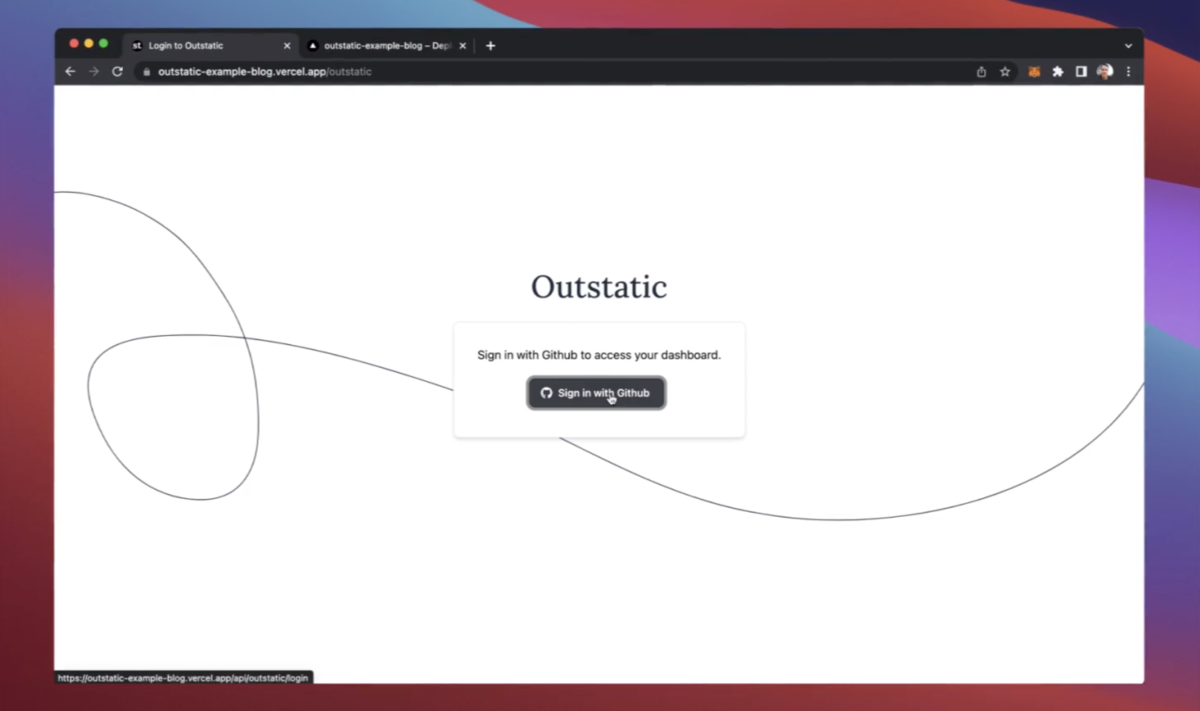Click the browser profile avatar

[1104, 71]
